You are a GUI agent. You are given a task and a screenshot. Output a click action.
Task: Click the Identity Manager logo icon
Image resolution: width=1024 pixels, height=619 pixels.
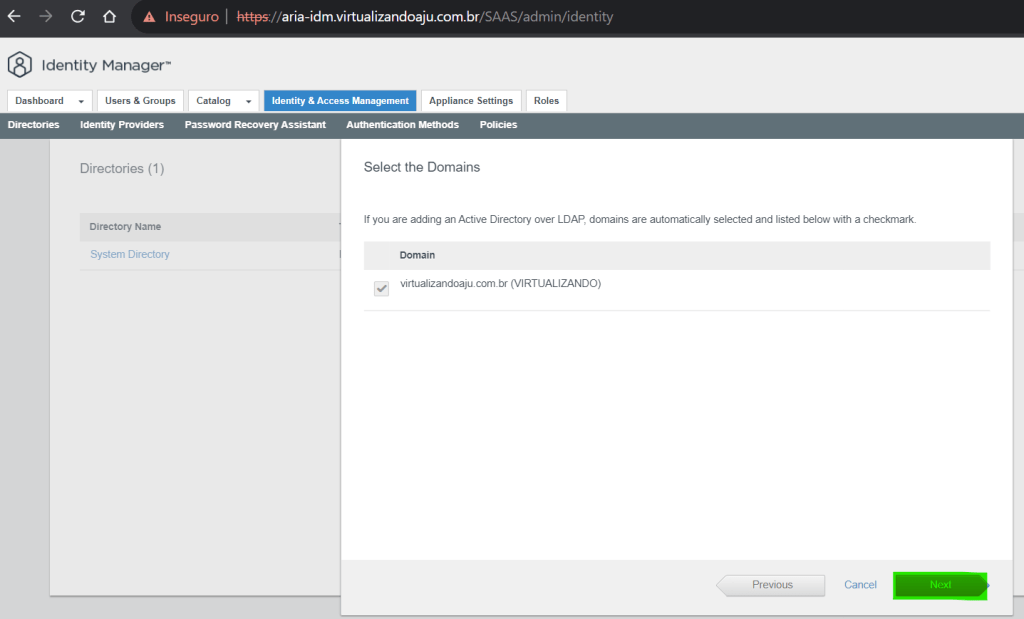(x=20, y=66)
